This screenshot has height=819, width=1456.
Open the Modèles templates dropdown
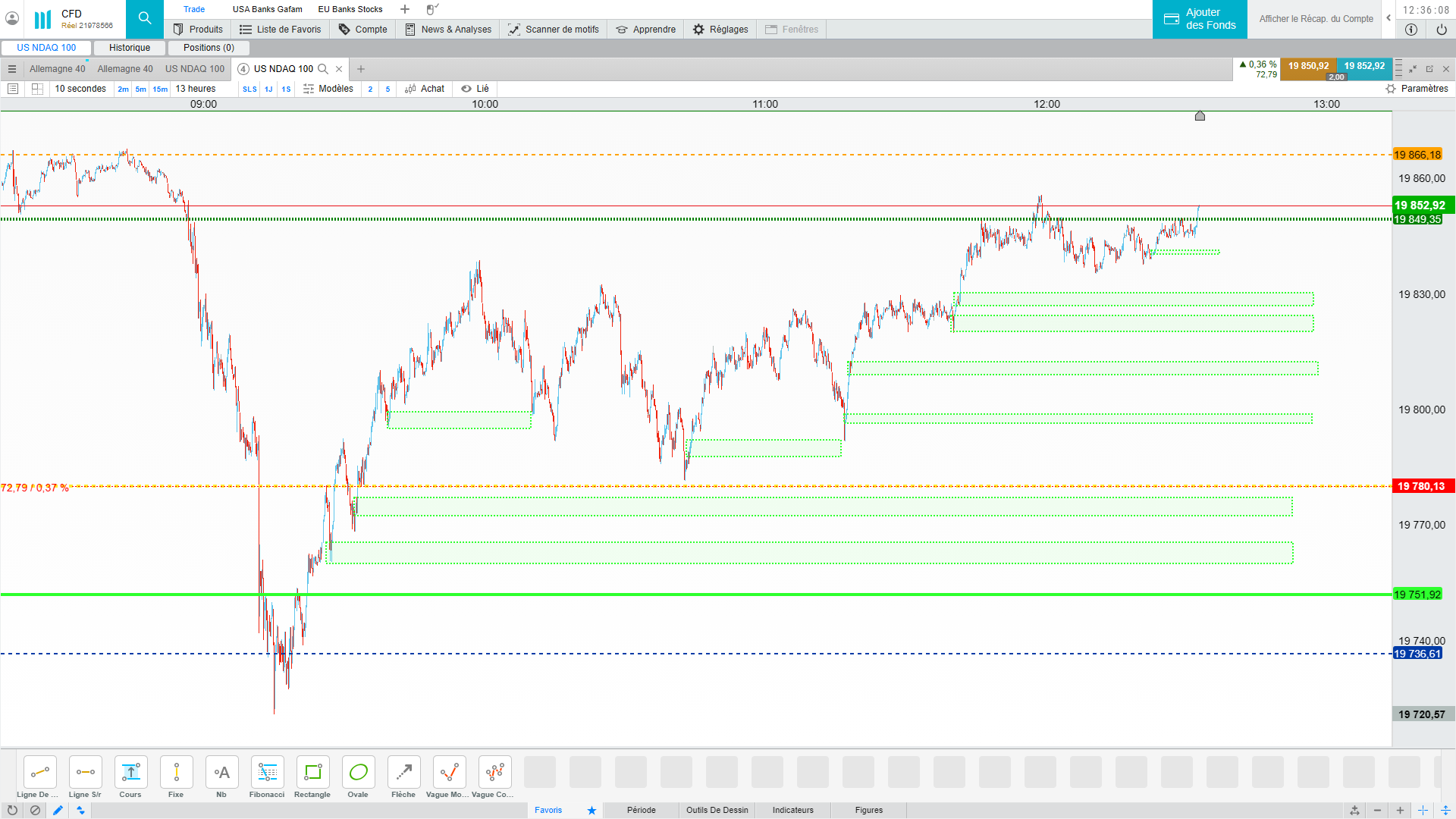pyautogui.click(x=328, y=89)
